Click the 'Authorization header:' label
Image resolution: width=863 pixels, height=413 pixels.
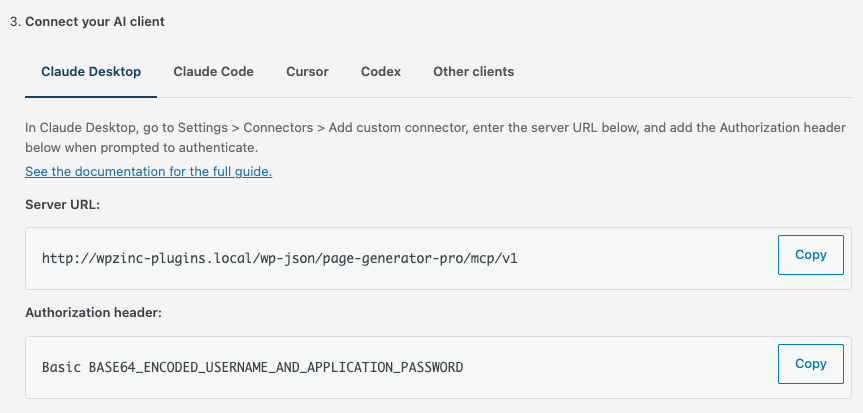coord(94,313)
